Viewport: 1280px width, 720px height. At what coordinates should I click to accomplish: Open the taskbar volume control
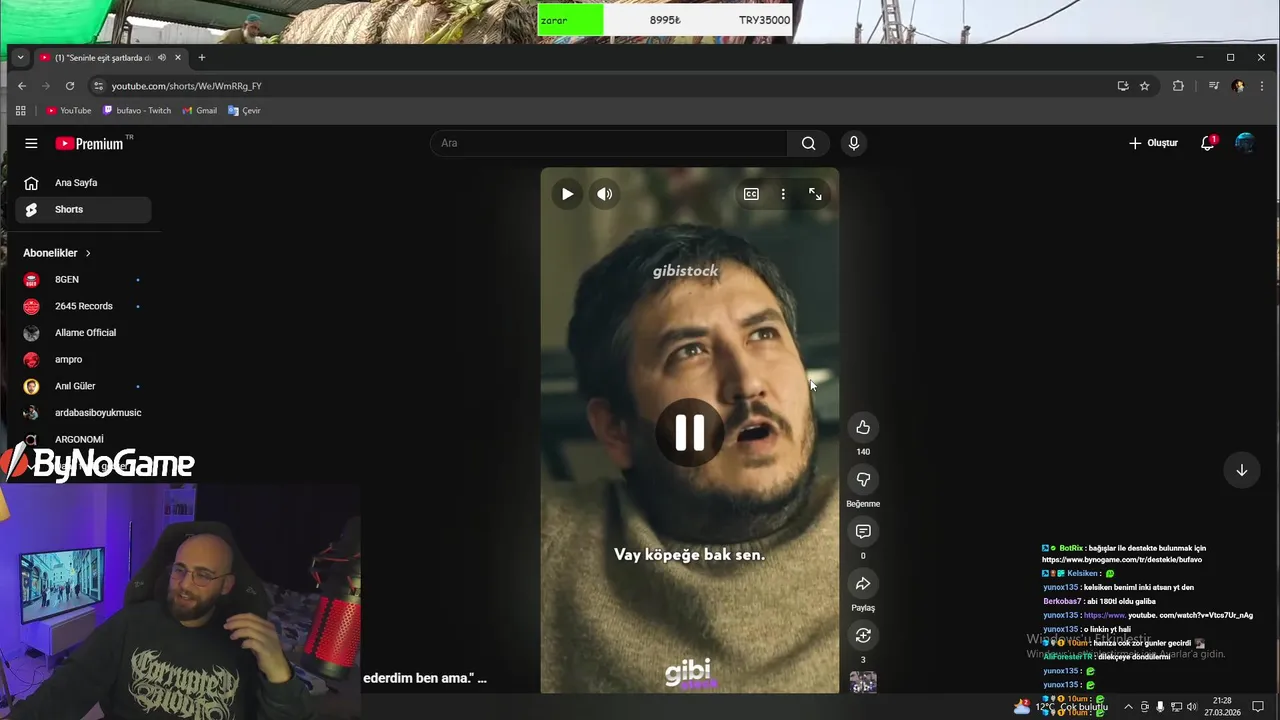(x=1192, y=707)
